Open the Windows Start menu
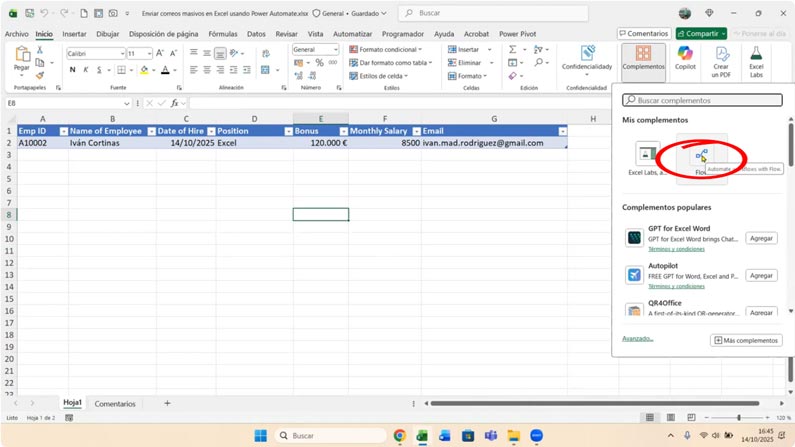The height and width of the screenshot is (447, 795). click(261, 436)
